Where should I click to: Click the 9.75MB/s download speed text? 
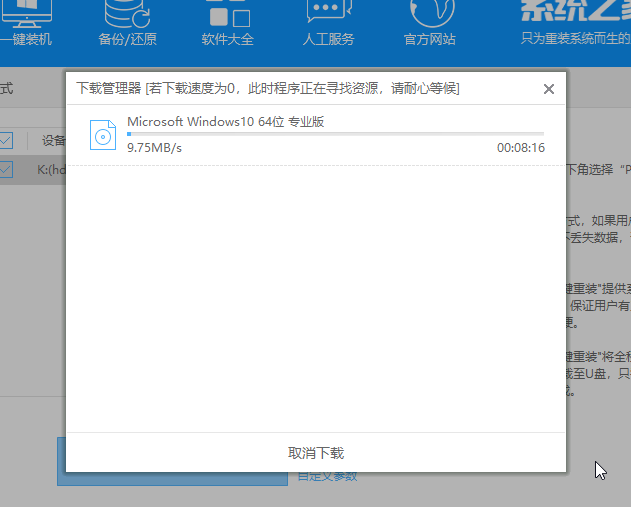click(155, 148)
